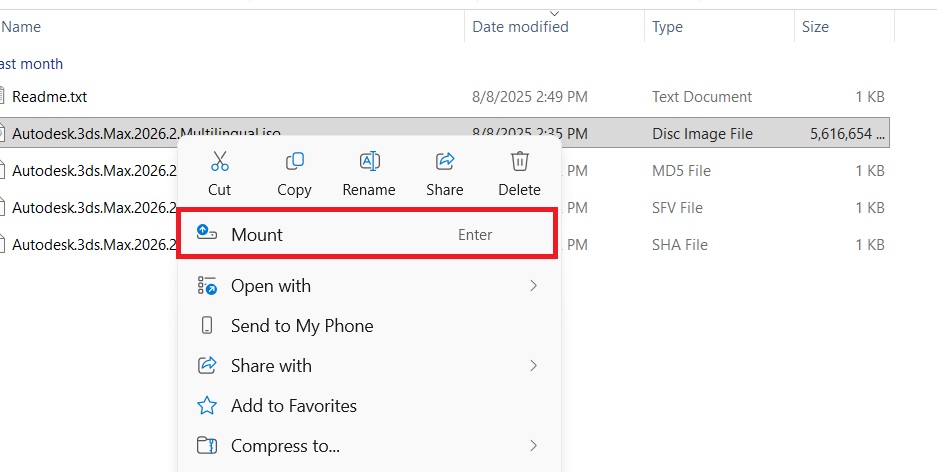The width and height of the screenshot is (937, 472).
Task: Click the Copy icon in context menu
Action: point(294,161)
